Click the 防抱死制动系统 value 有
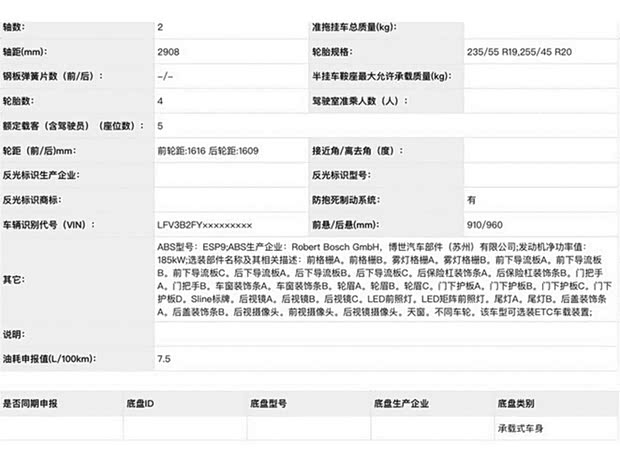620x465 pixels. tap(472, 200)
